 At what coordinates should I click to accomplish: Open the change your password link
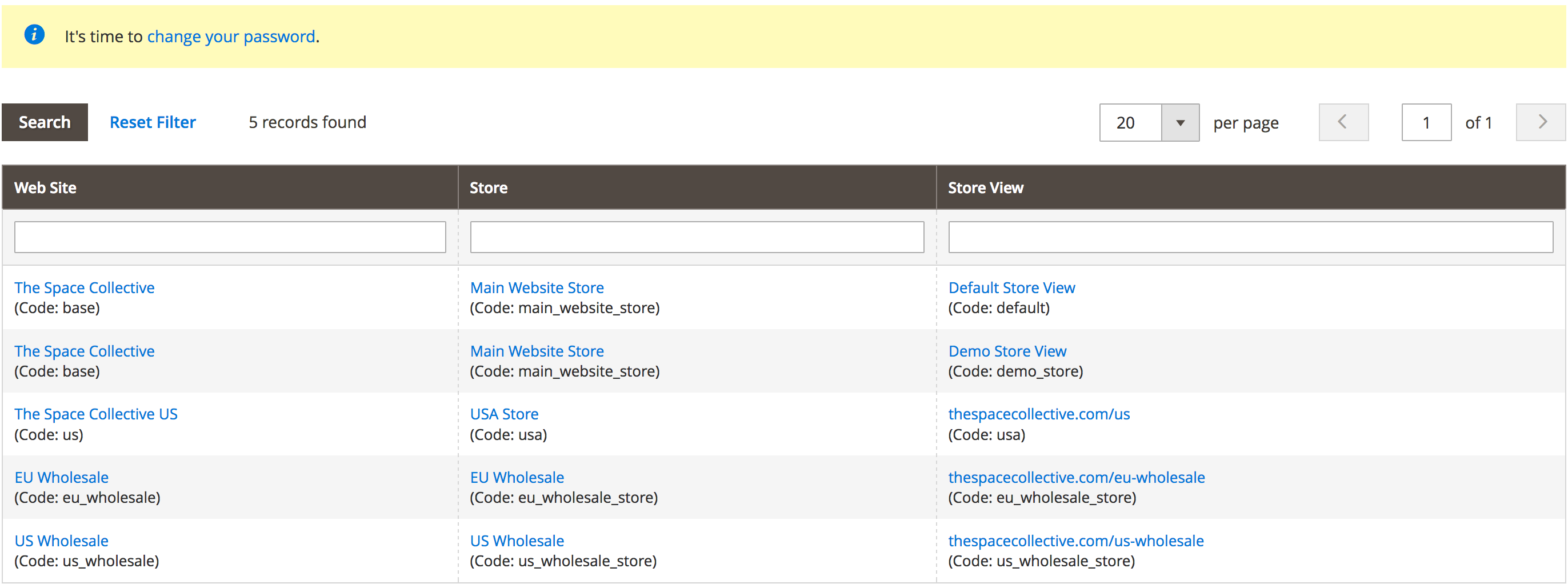pos(230,37)
